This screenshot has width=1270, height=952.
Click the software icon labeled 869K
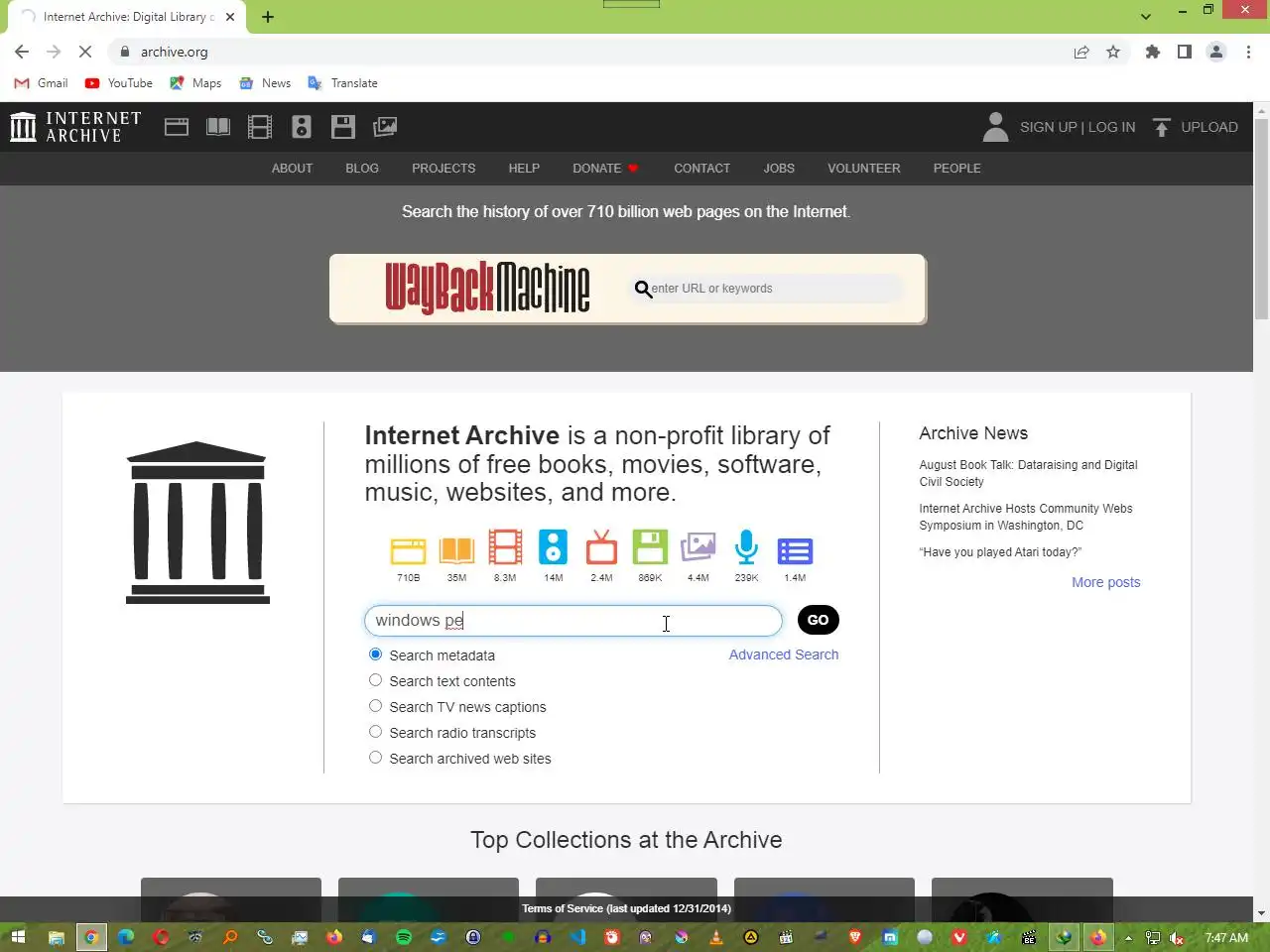(650, 547)
